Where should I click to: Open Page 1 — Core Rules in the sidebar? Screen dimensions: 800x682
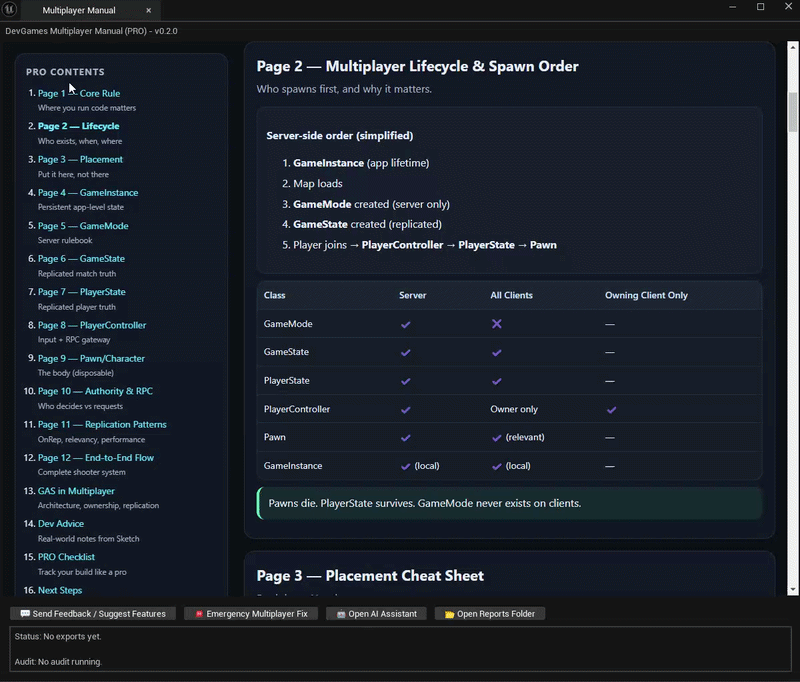pyautogui.click(x=80, y=92)
